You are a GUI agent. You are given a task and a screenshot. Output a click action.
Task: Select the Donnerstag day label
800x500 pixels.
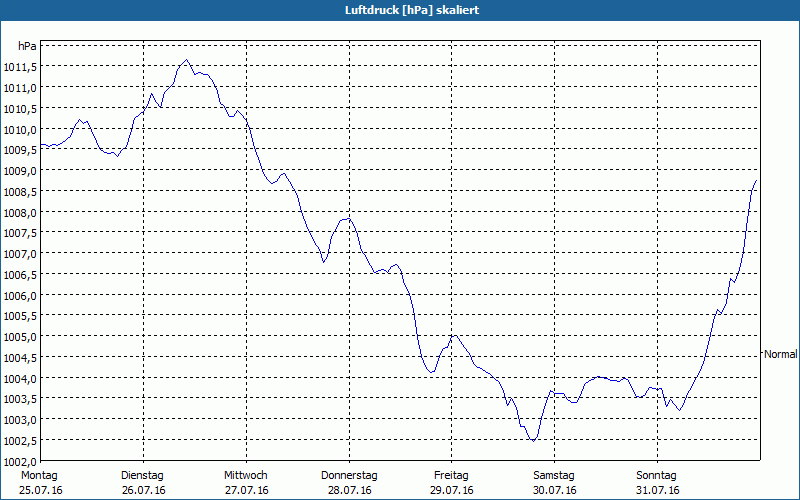point(349,476)
